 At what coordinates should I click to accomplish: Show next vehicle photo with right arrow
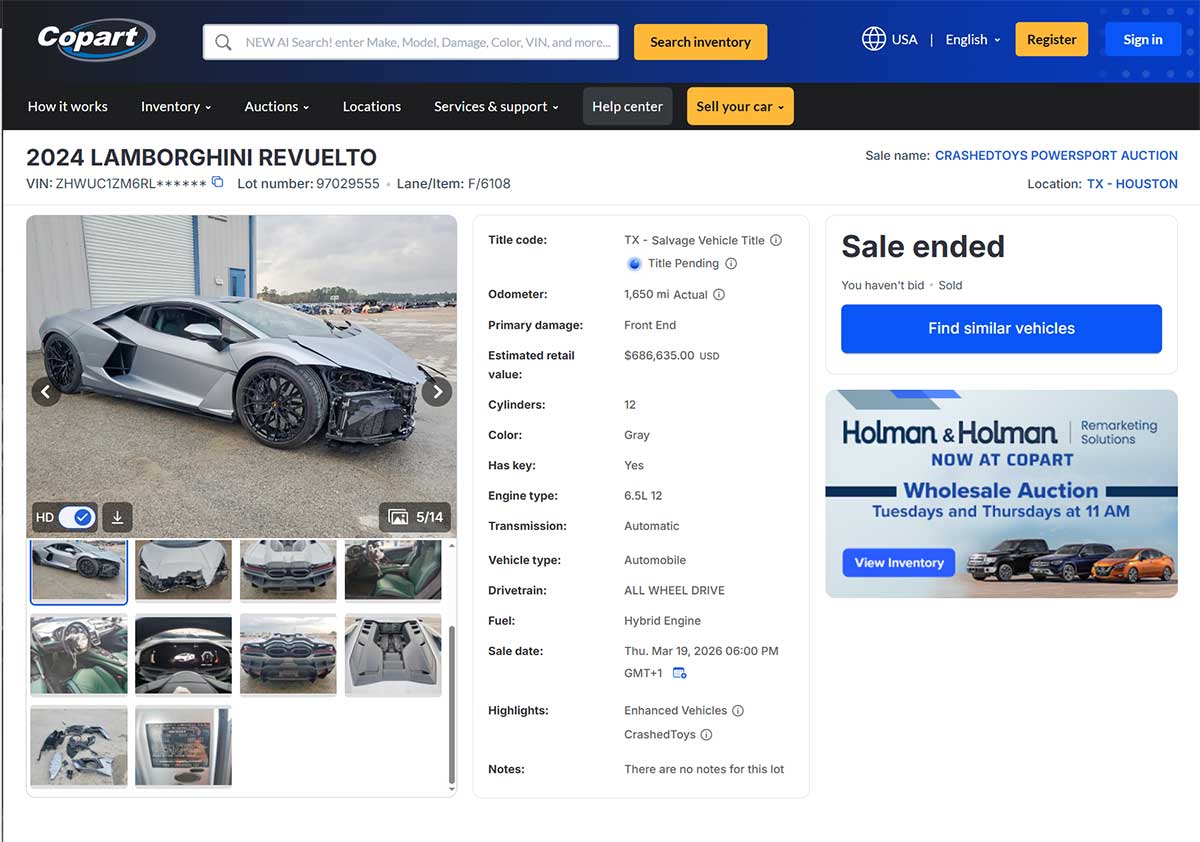(x=436, y=391)
